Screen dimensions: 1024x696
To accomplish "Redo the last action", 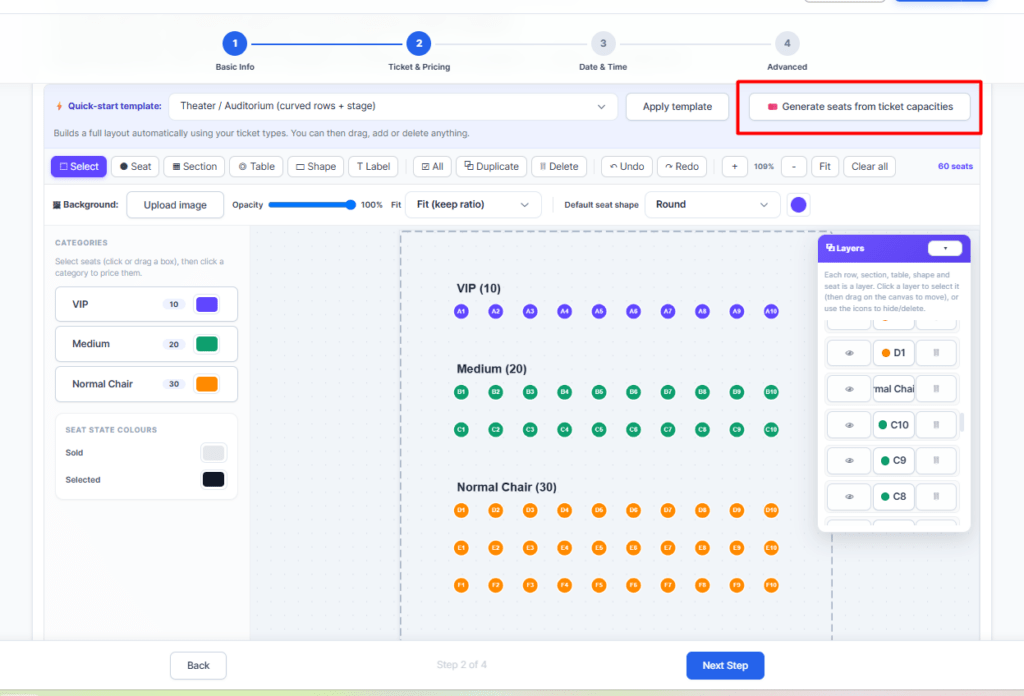I will tap(682, 166).
